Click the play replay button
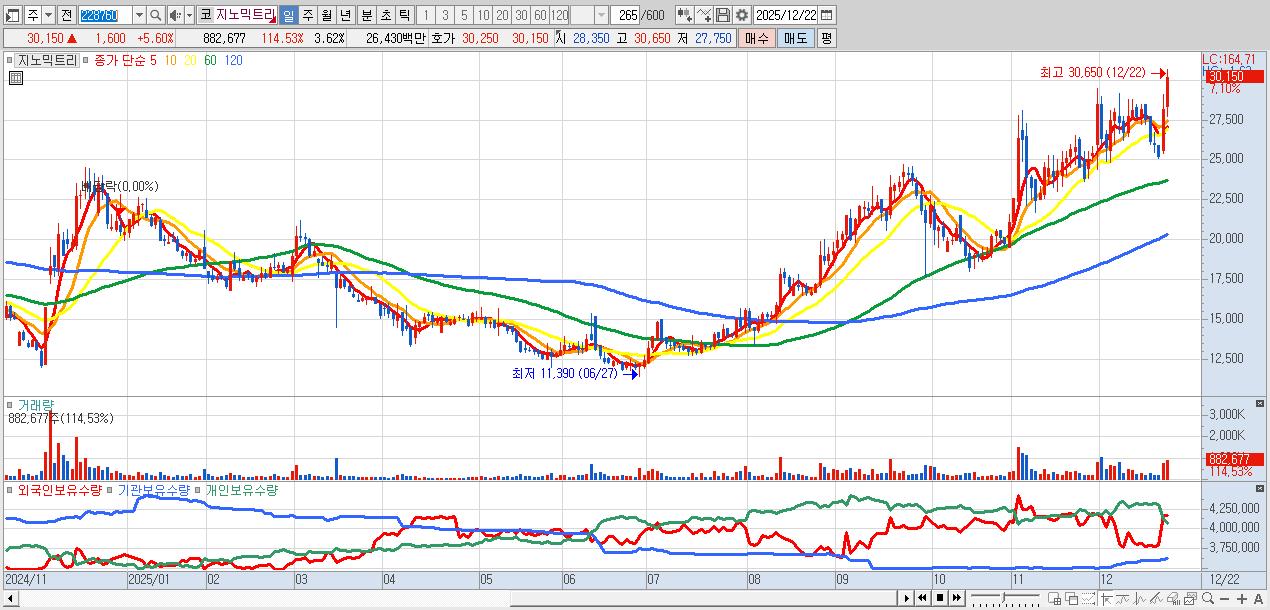This screenshot has height=610, width=1270. 907,598
